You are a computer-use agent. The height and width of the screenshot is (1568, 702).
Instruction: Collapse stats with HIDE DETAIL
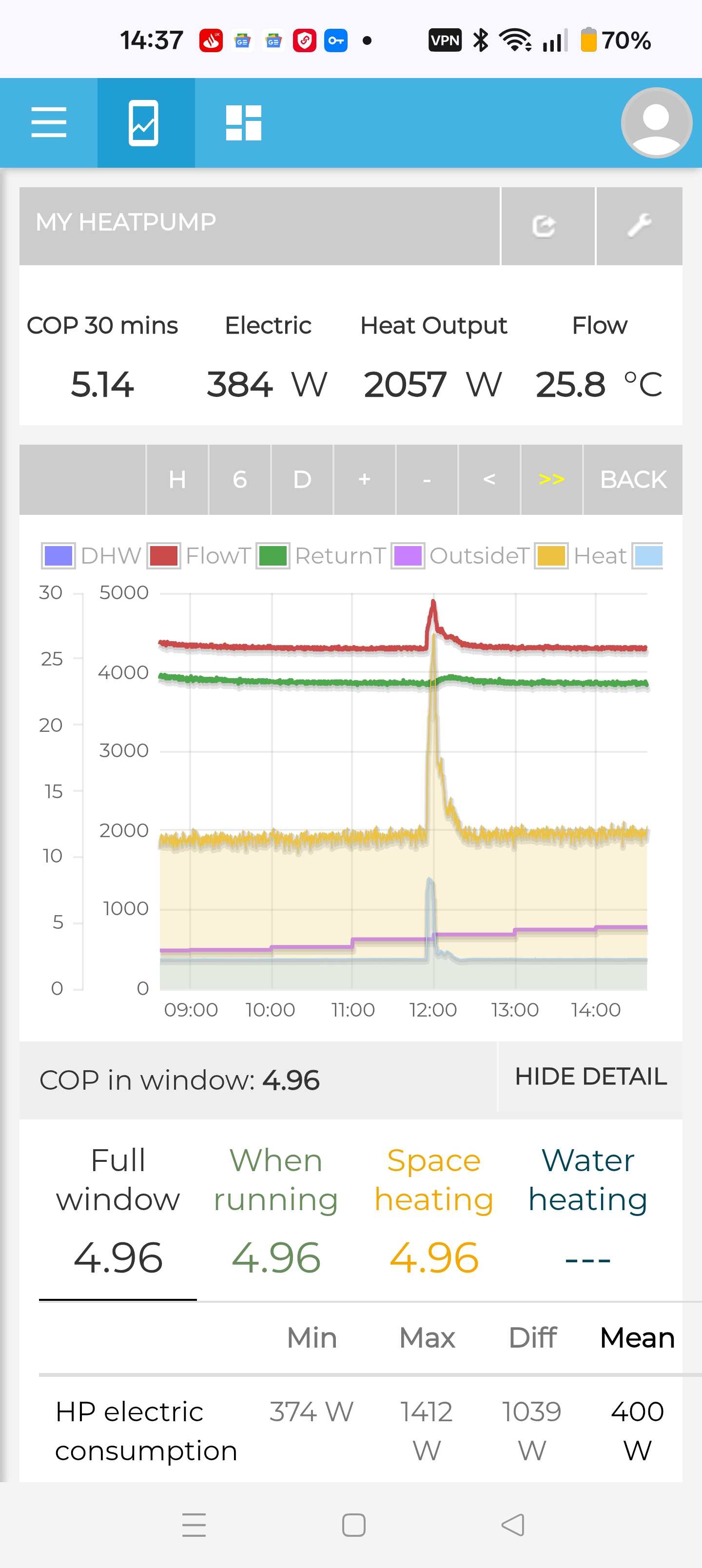click(x=590, y=1076)
